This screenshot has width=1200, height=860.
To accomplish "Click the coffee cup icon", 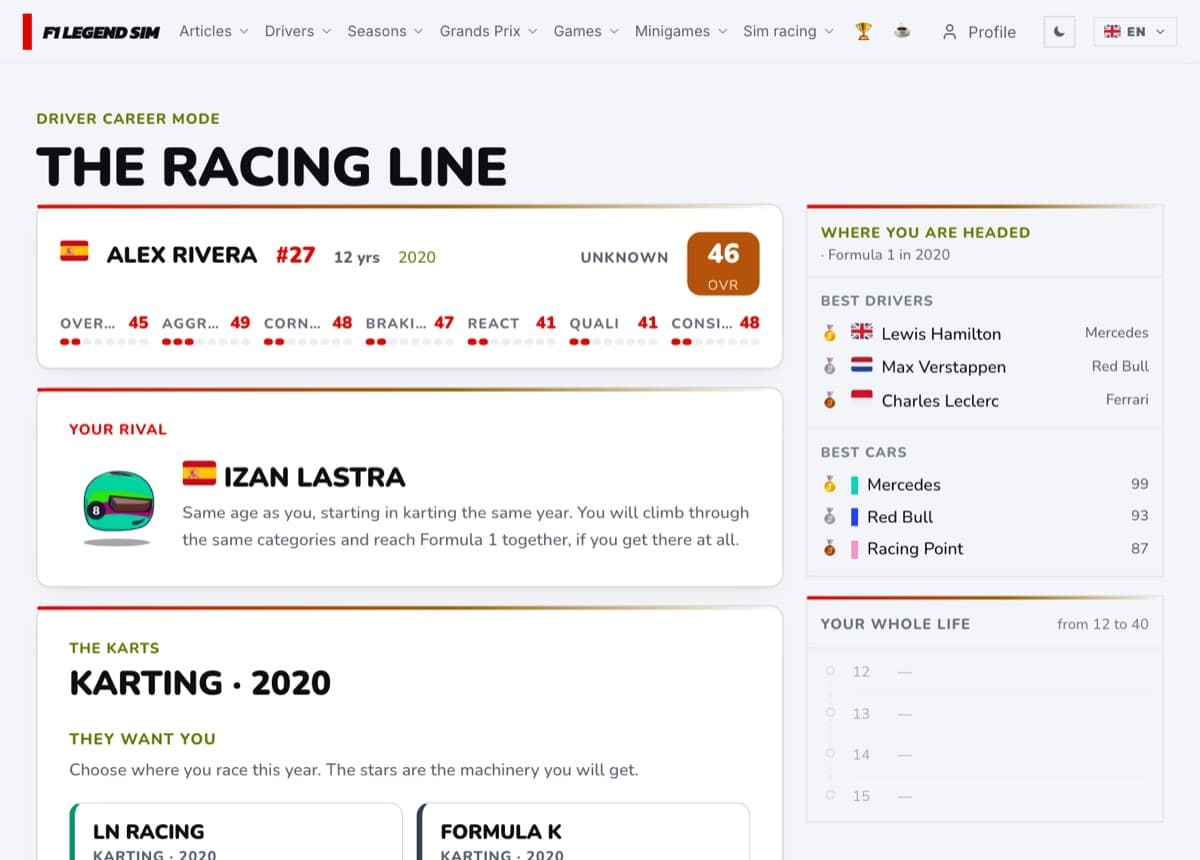I will [902, 31].
